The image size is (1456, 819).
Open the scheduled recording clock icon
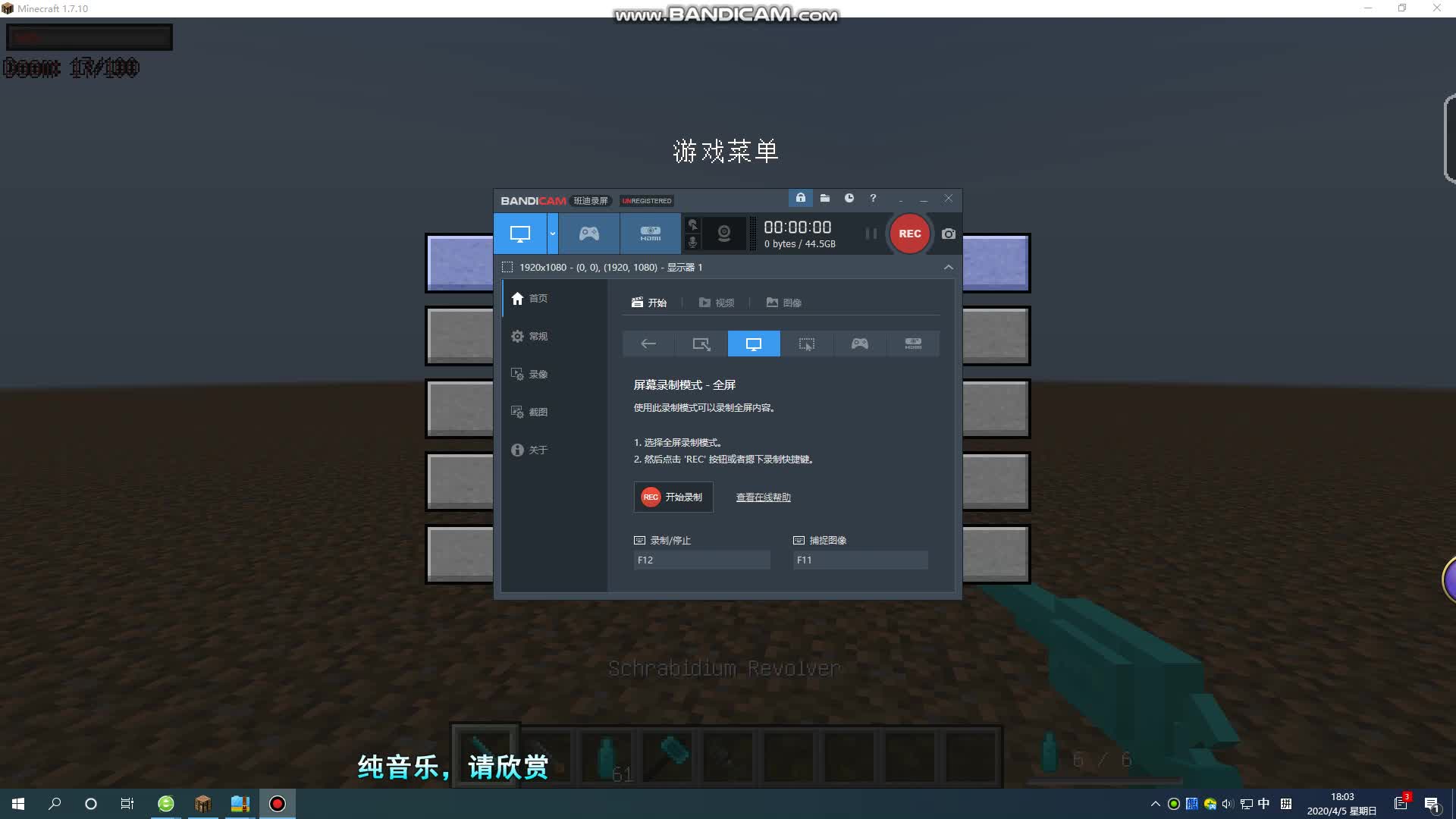[x=849, y=199]
